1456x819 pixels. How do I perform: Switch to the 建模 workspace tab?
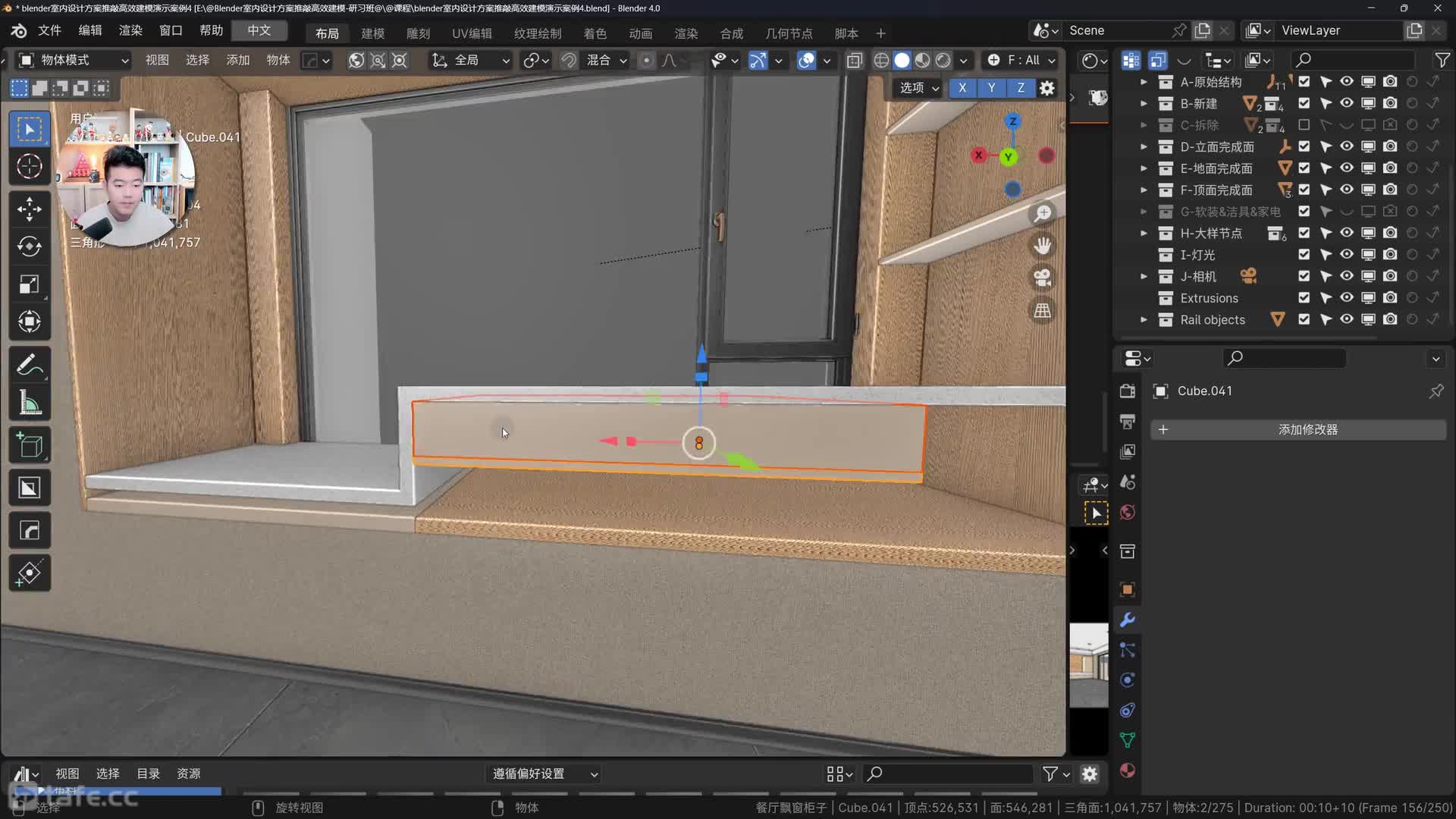(372, 33)
